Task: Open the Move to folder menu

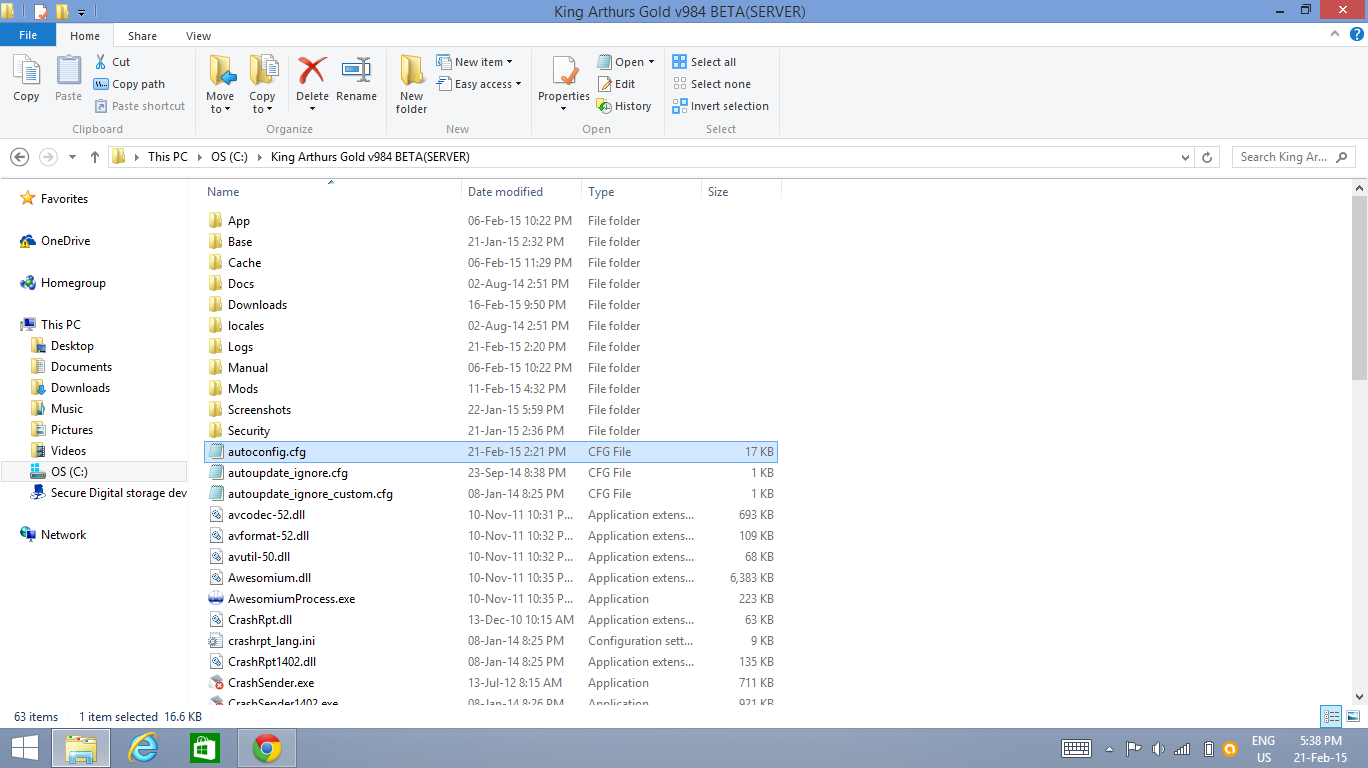Action: tap(220, 85)
